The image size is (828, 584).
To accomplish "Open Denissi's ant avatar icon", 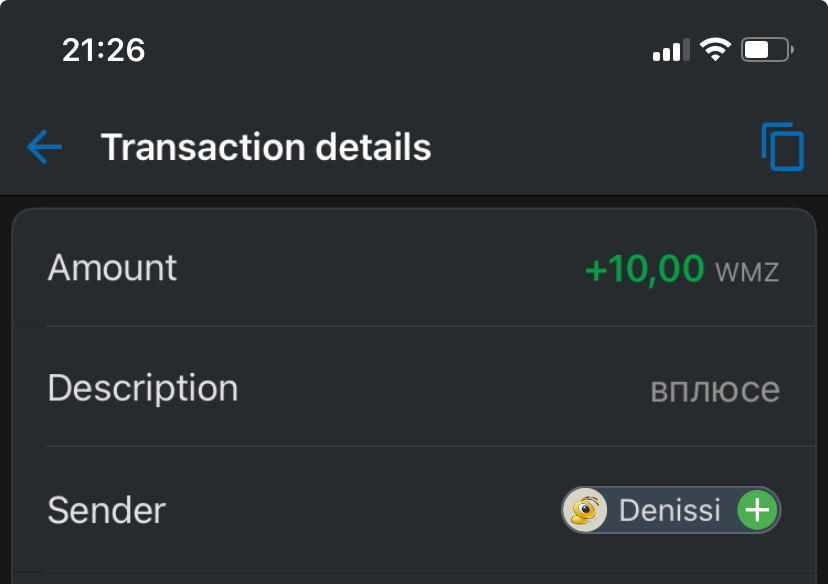I will 585,510.
